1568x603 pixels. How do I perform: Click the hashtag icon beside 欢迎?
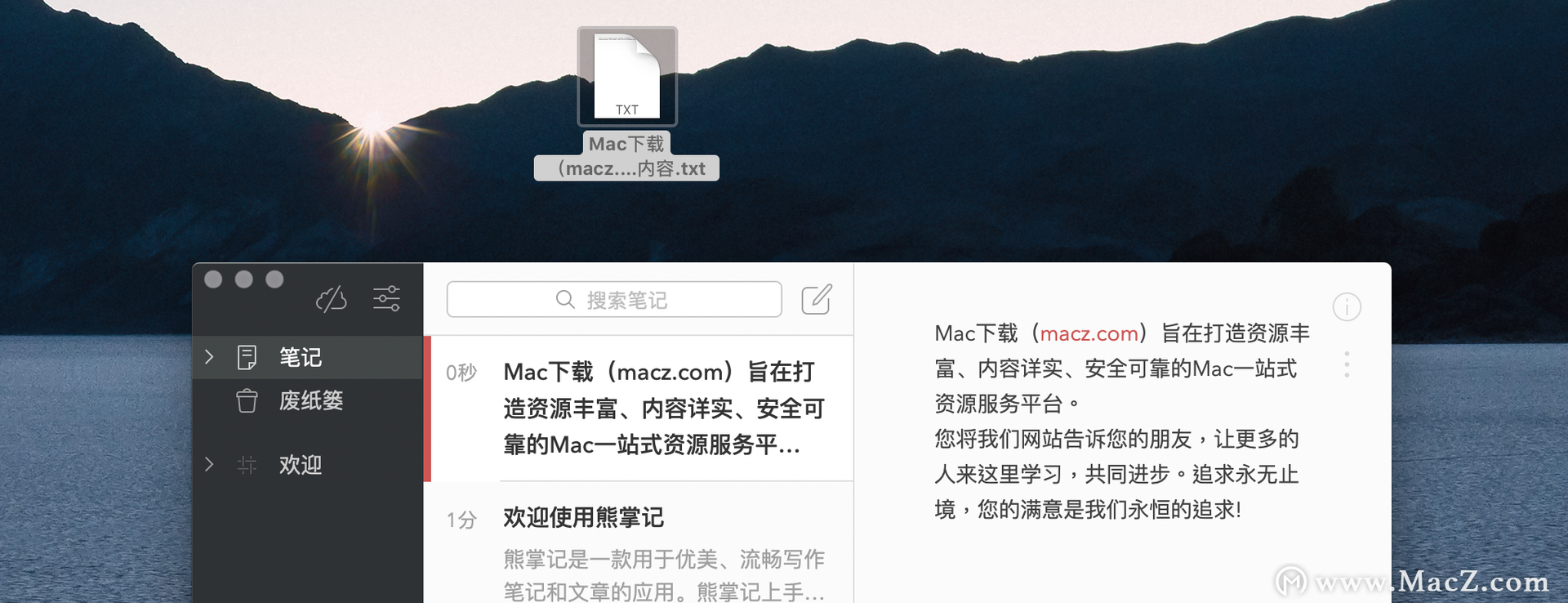247,465
